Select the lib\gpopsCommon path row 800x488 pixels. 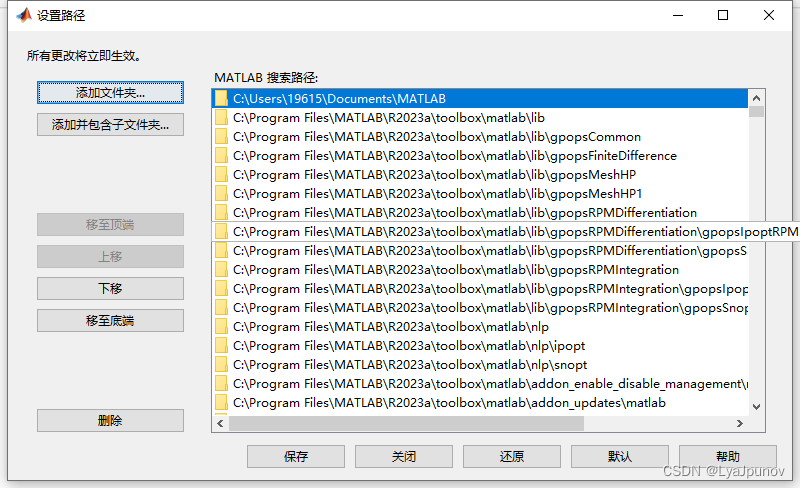[x=480, y=137]
